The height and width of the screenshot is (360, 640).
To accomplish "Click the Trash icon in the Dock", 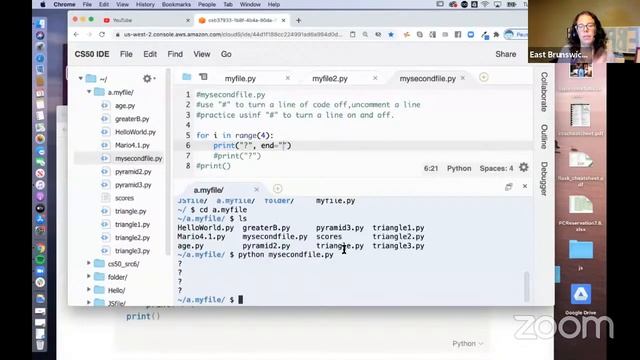I will [x=40, y=345].
